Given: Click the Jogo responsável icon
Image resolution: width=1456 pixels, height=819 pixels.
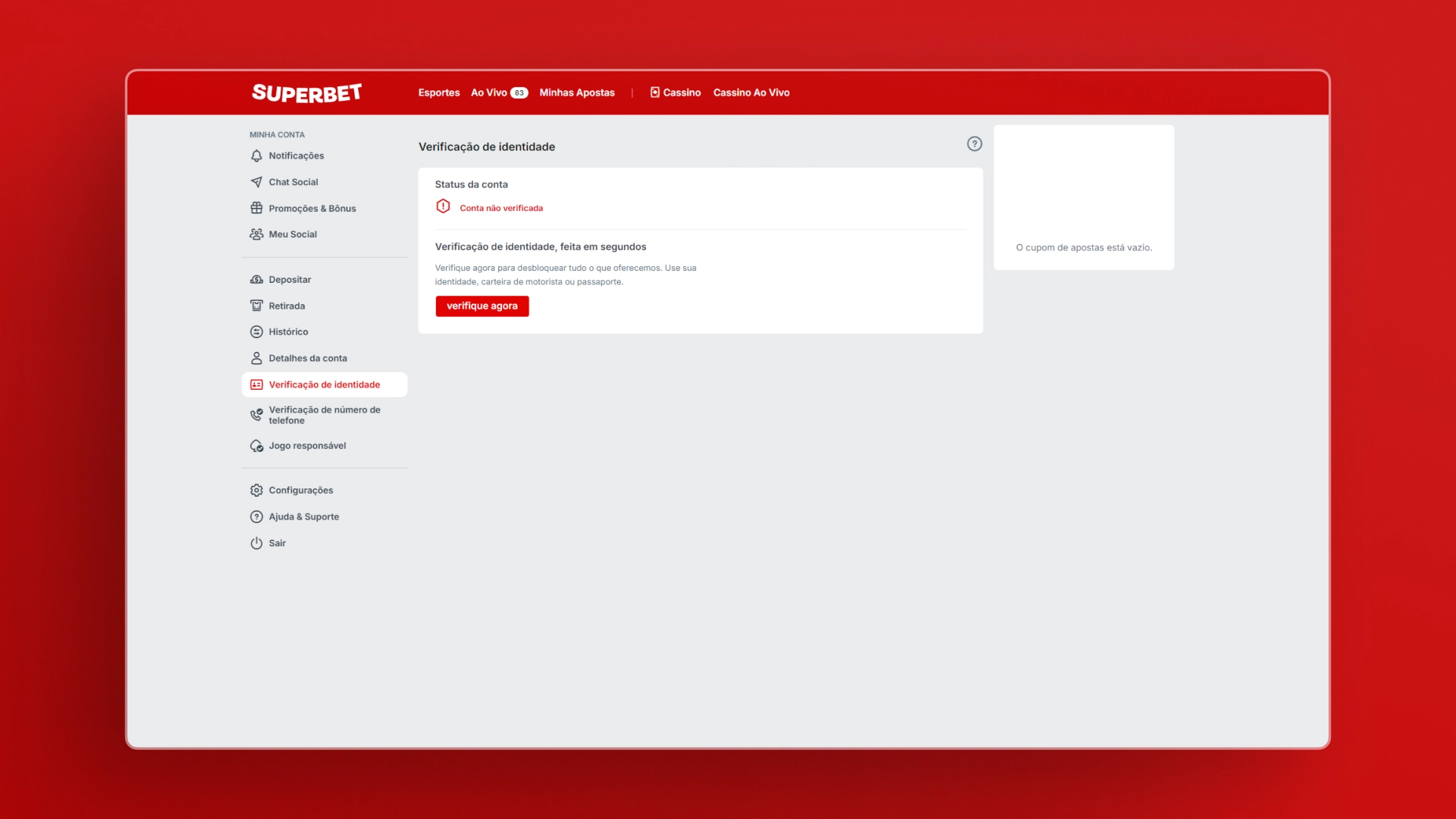Looking at the screenshot, I should (256, 445).
